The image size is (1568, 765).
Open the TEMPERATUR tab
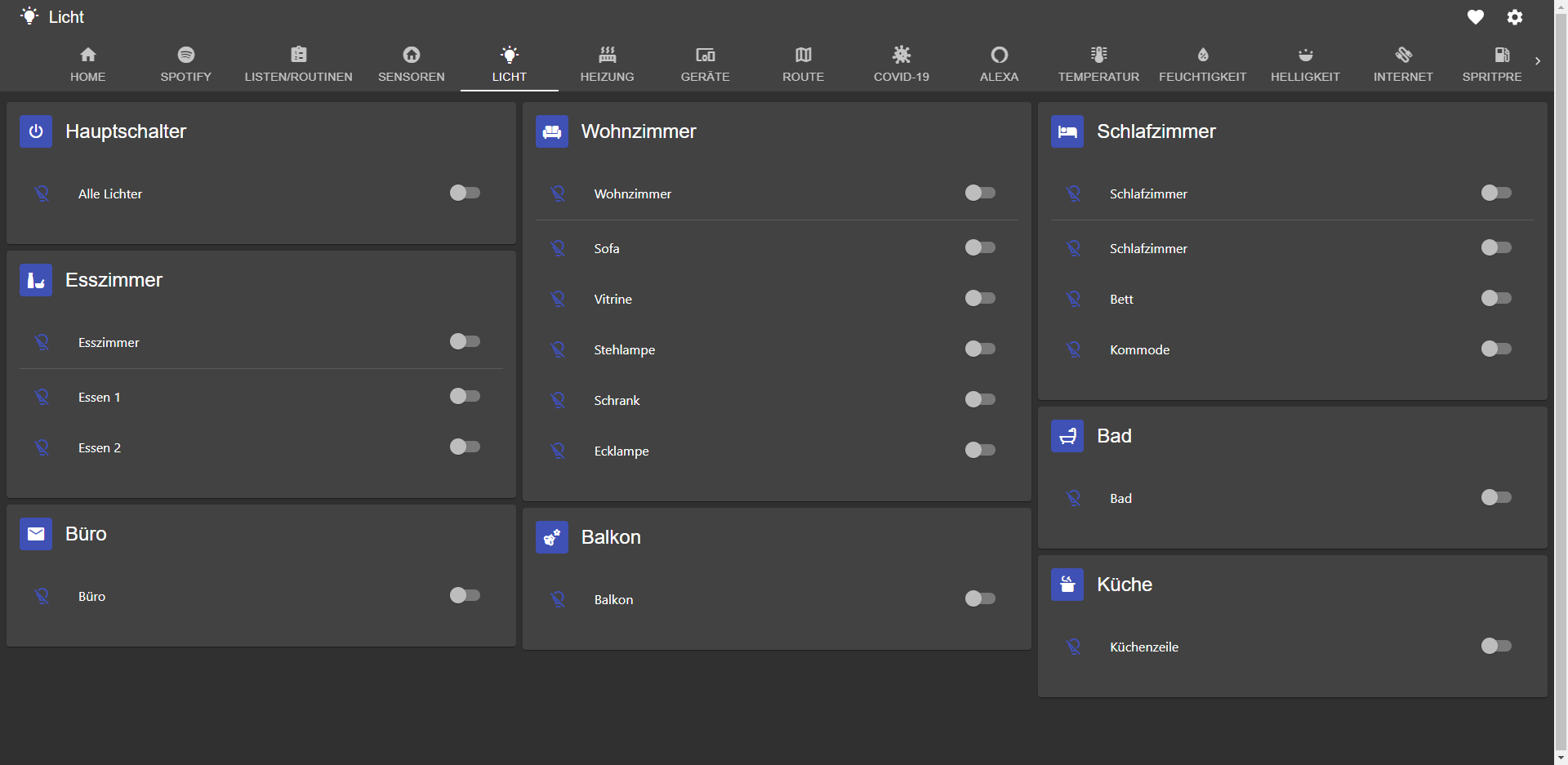pos(1098,64)
